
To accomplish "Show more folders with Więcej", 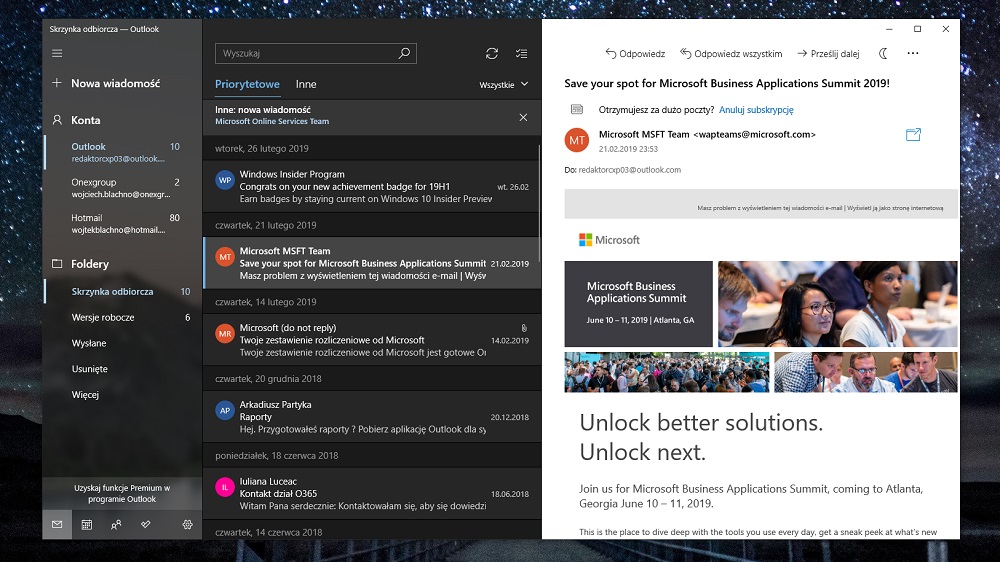I will coord(122,395).
